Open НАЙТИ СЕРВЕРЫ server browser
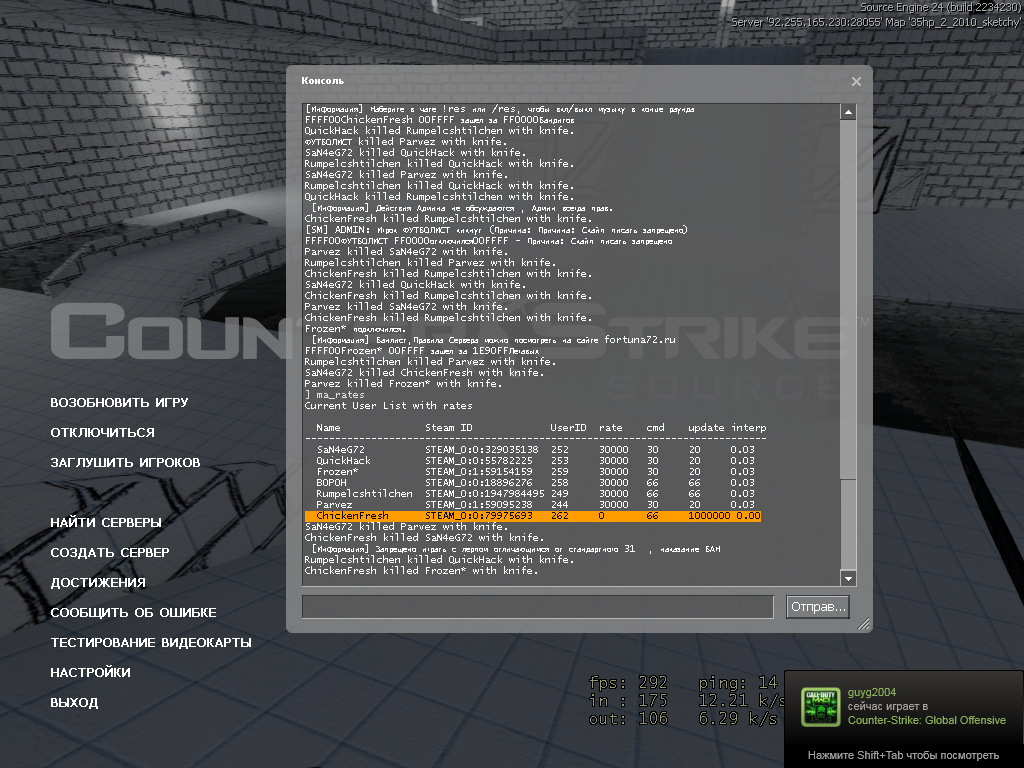 pyautogui.click(x=106, y=522)
